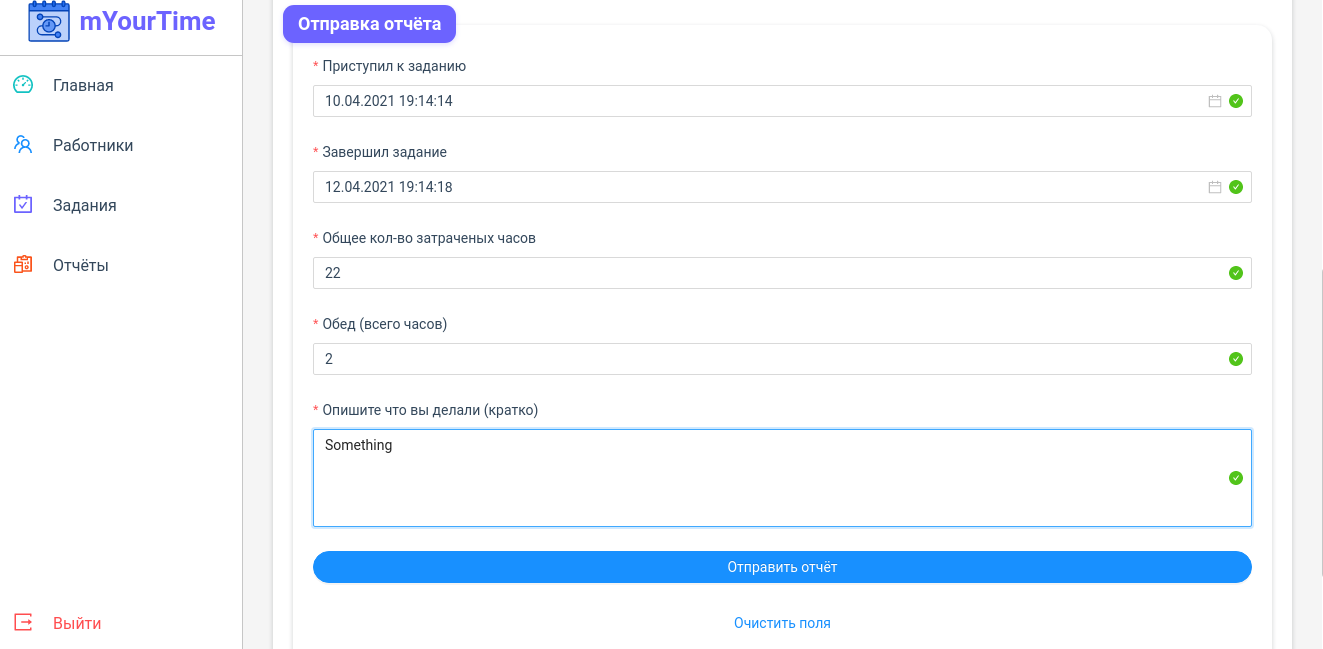This screenshot has width=1323, height=649.
Task: Click the description textarea containing Something
Action: [x=782, y=478]
